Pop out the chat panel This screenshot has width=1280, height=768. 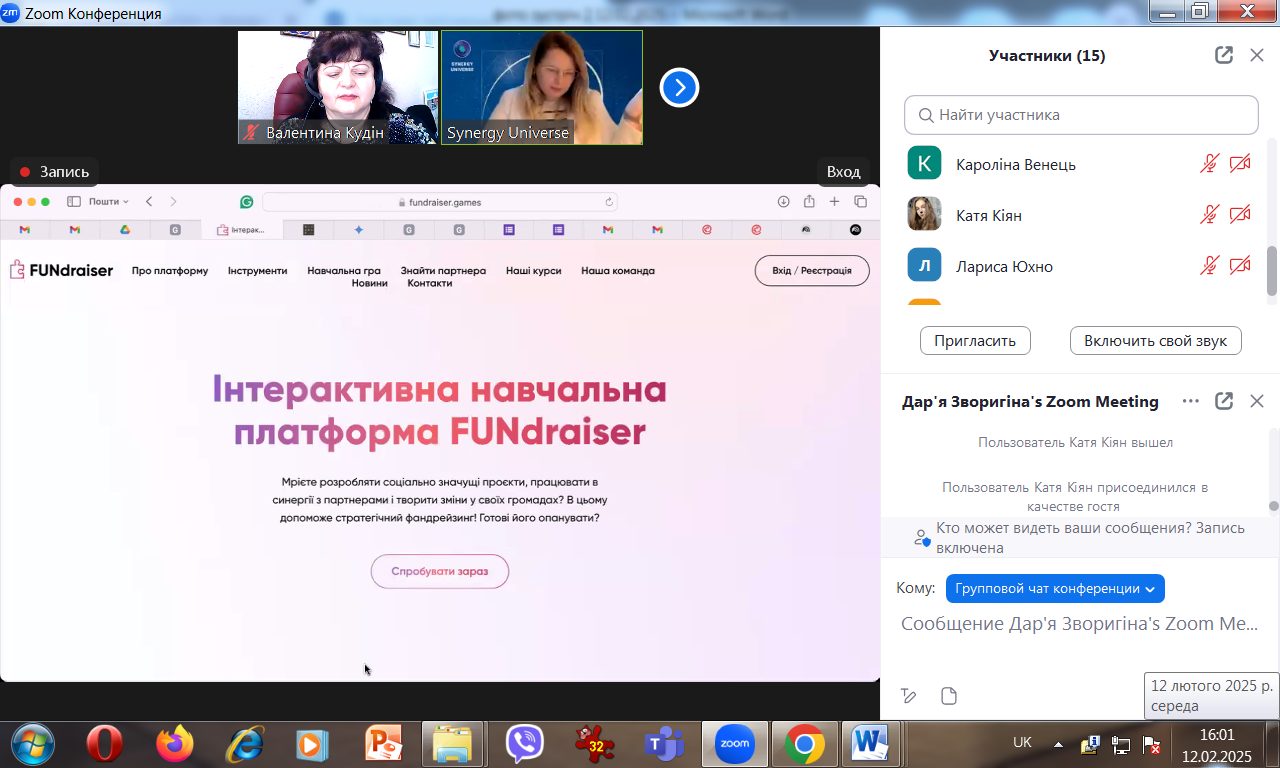coord(1224,401)
